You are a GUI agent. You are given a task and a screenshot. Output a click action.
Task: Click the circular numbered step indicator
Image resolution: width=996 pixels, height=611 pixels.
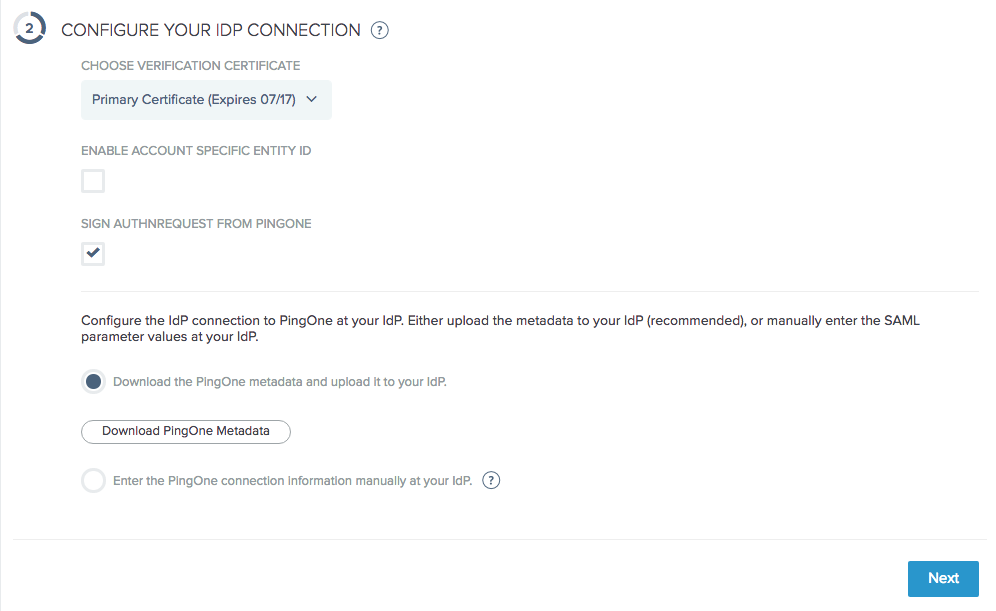pos(29,28)
